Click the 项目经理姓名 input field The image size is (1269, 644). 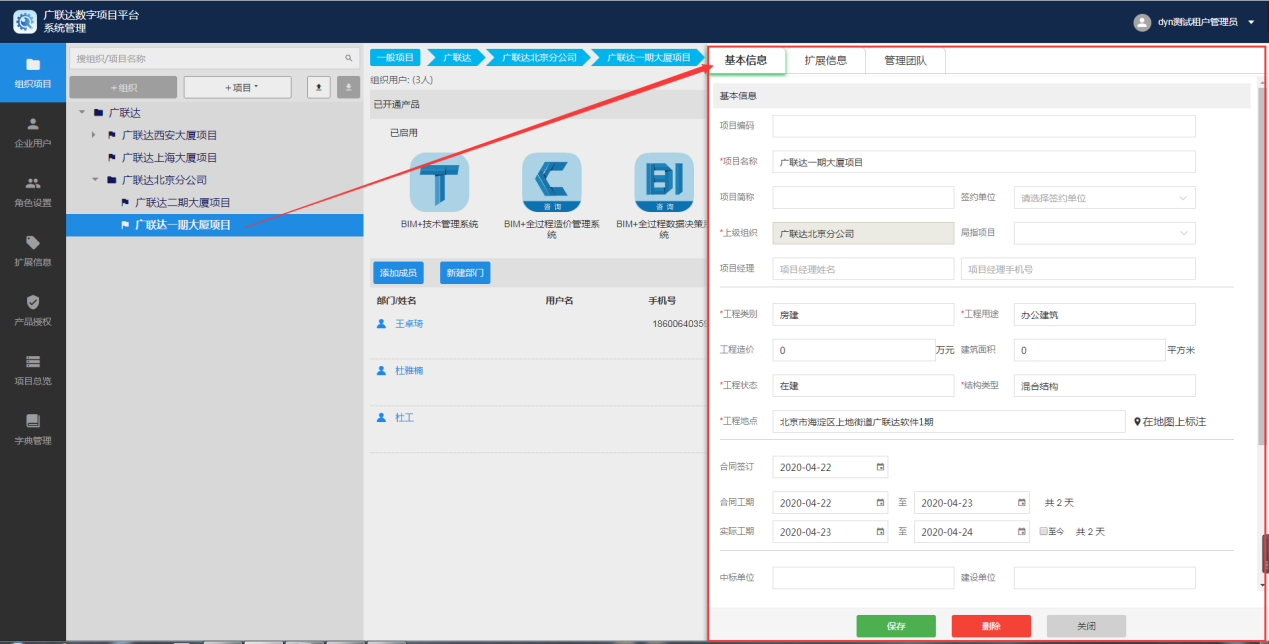point(863,269)
